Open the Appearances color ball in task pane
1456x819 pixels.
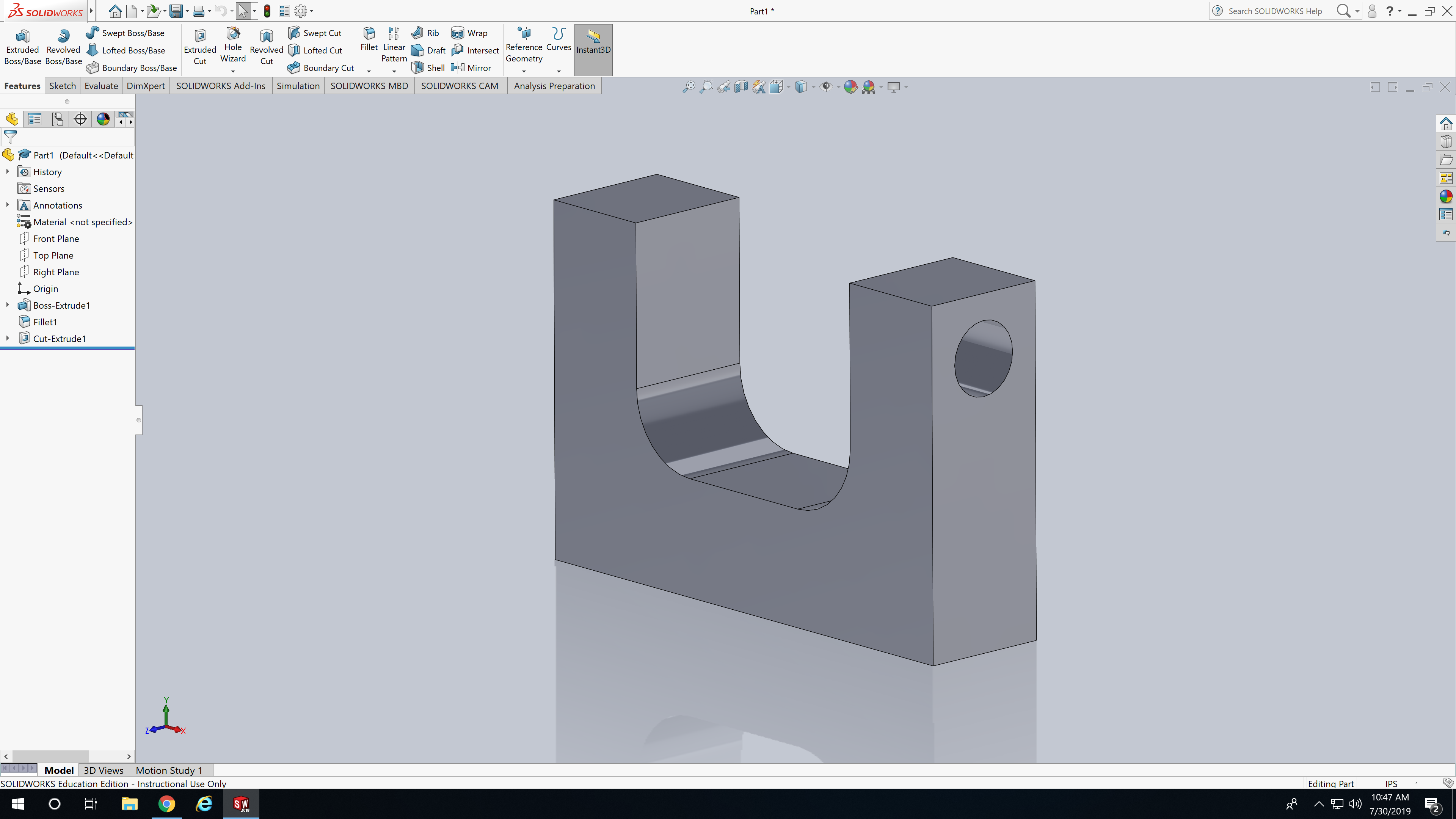point(1446,196)
